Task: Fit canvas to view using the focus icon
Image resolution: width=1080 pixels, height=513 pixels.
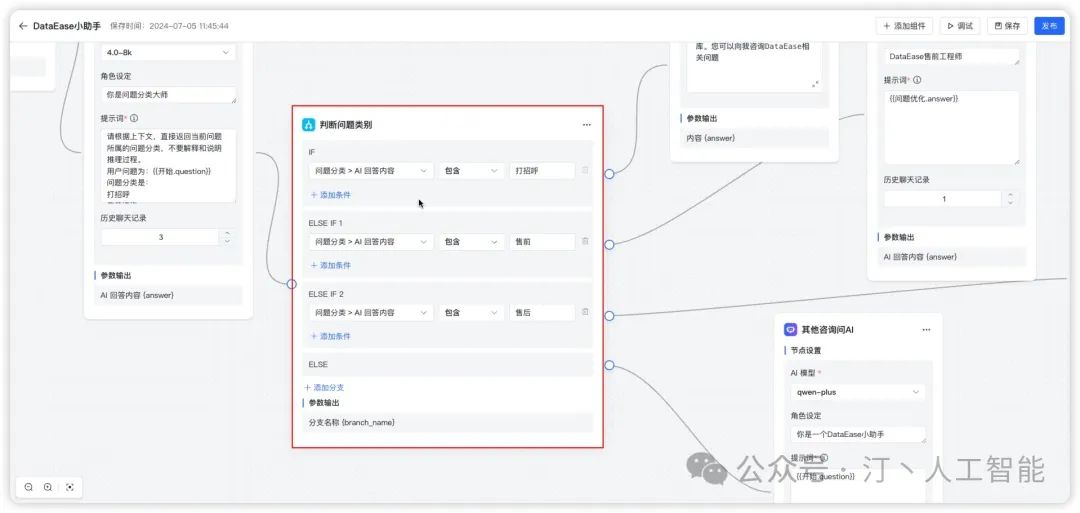Action: 70,487
